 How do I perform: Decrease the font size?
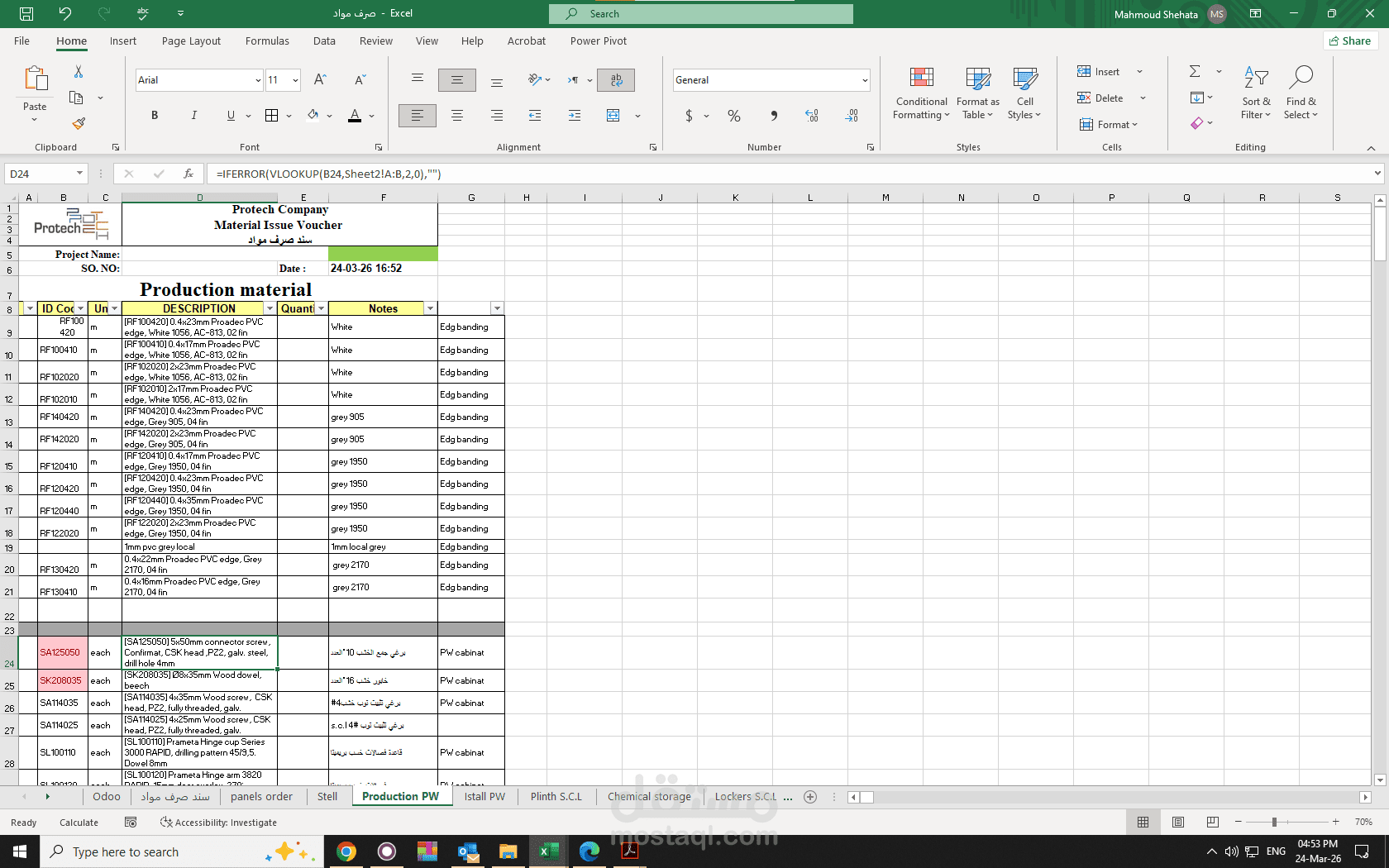[360, 80]
